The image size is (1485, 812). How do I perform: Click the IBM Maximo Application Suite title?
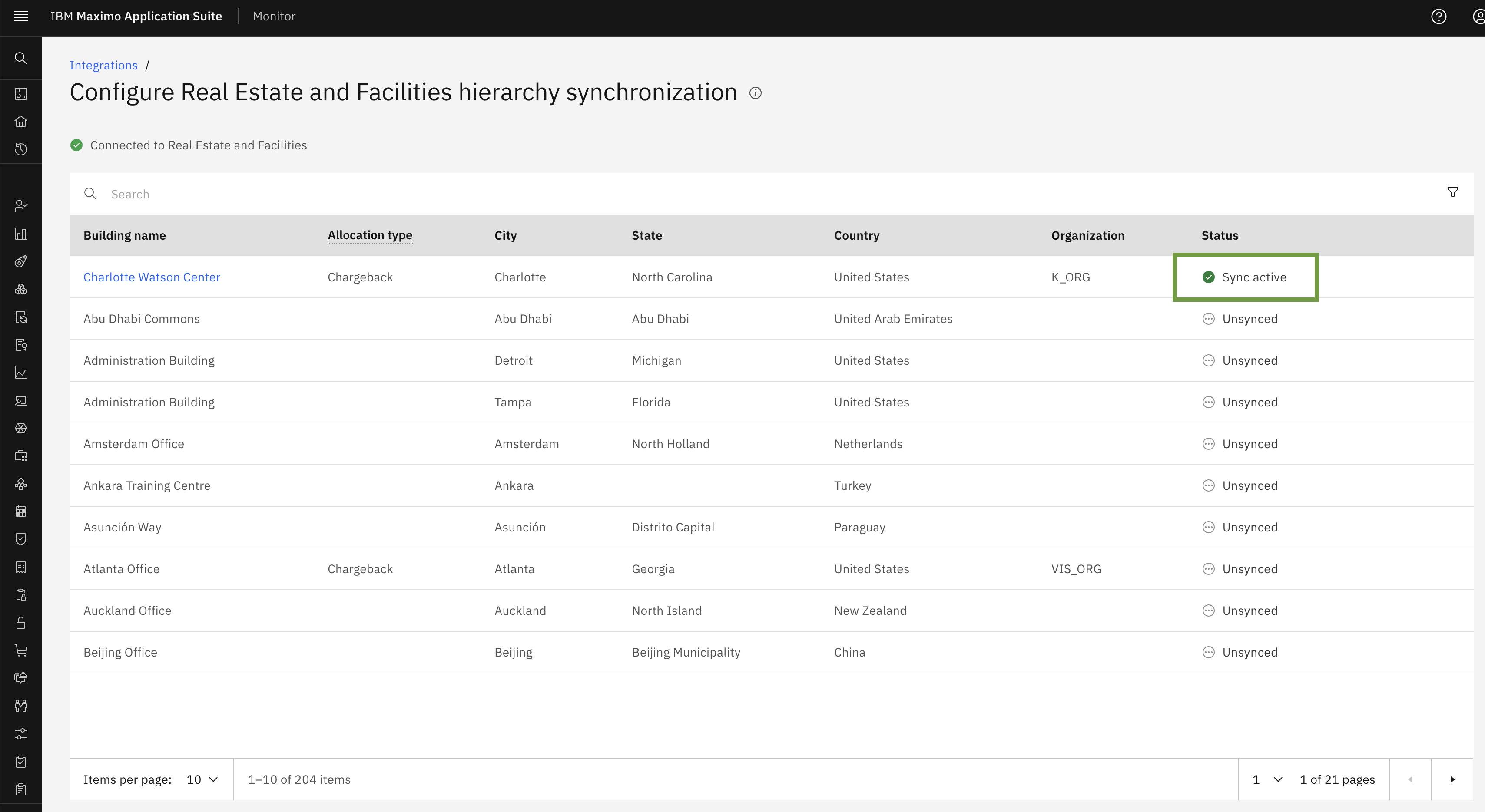(x=136, y=16)
